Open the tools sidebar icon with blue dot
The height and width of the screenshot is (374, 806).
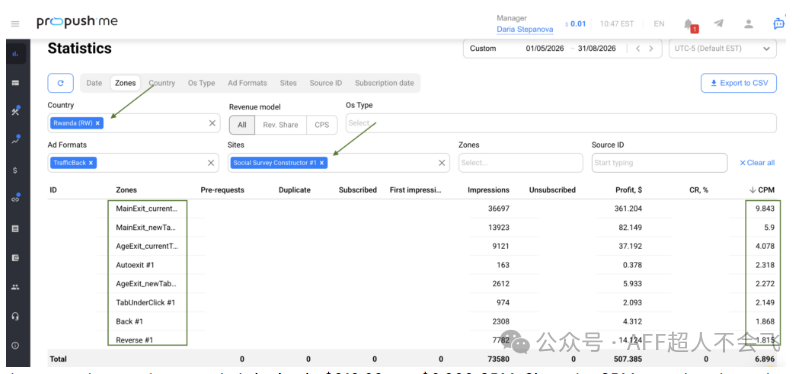15,111
